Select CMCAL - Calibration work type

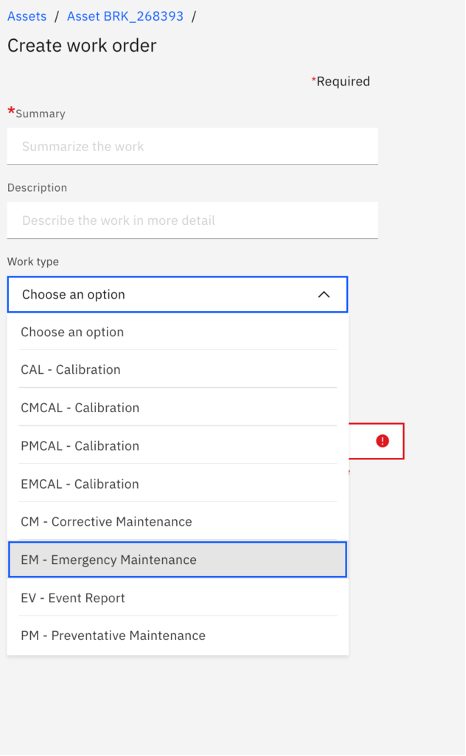click(178, 408)
